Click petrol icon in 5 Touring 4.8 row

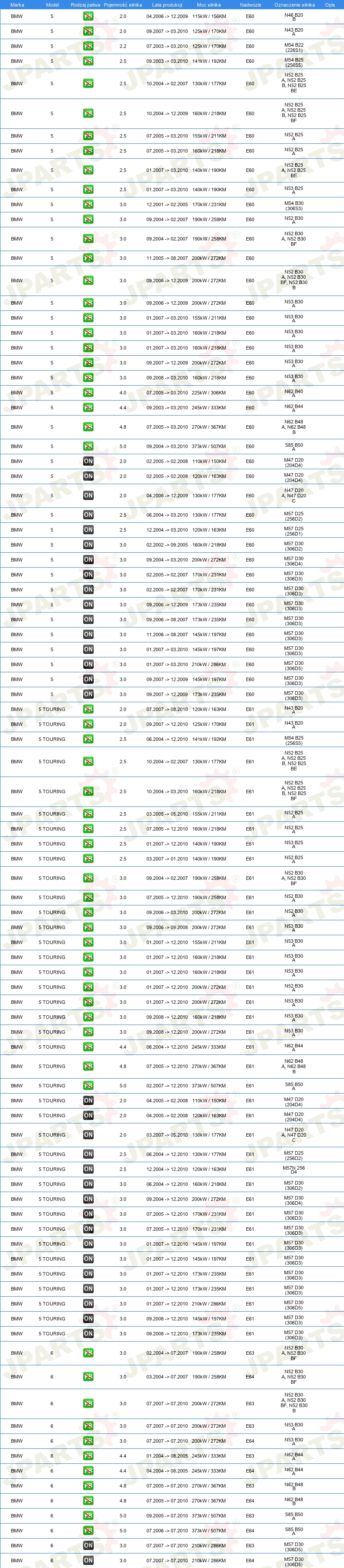pyautogui.click(x=88, y=1066)
